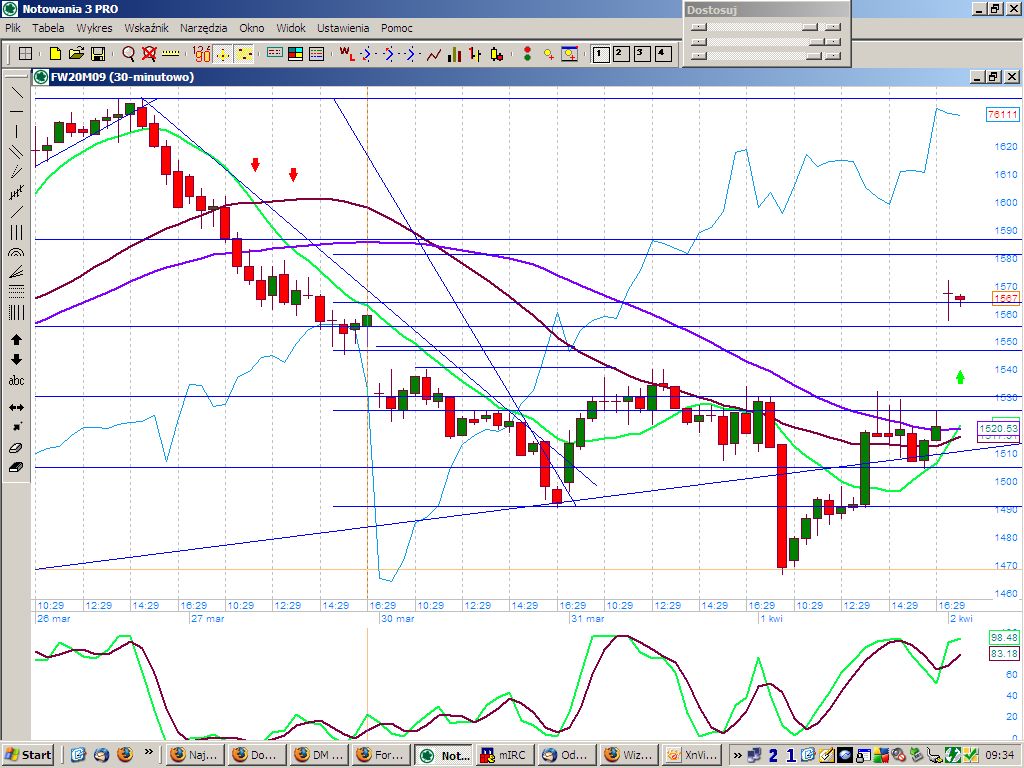1024x768 pixels.
Task: Open the Ustawienia menu
Action: (x=342, y=28)
